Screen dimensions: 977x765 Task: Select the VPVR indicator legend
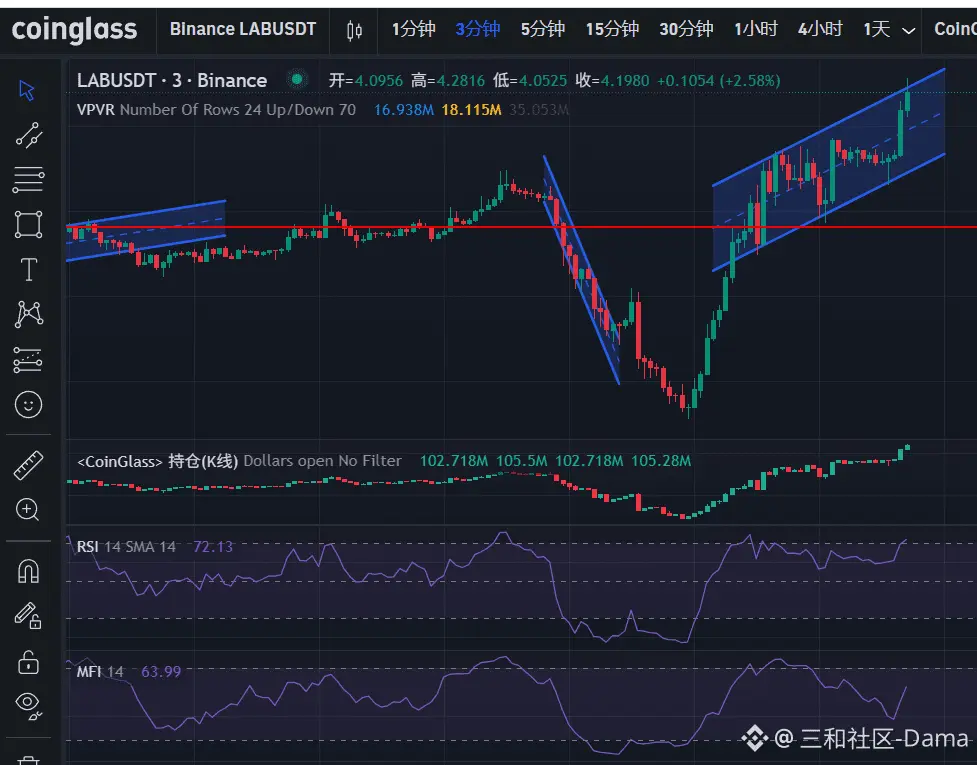[216, 110]
